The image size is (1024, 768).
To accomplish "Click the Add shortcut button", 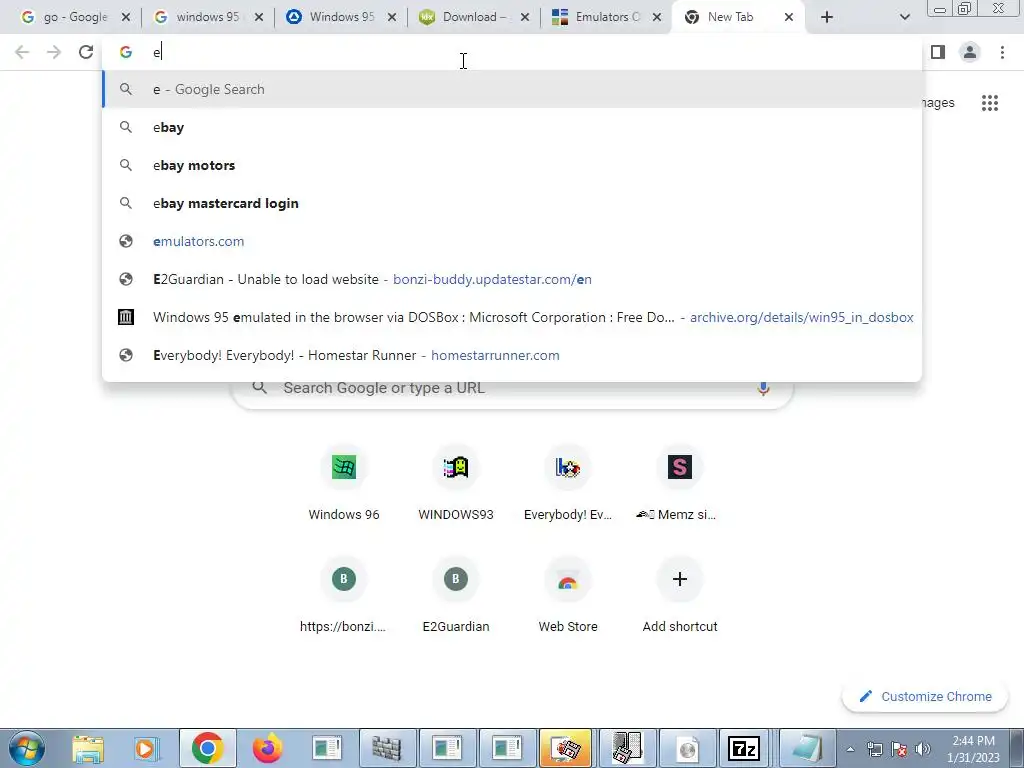I will [679, 594].
